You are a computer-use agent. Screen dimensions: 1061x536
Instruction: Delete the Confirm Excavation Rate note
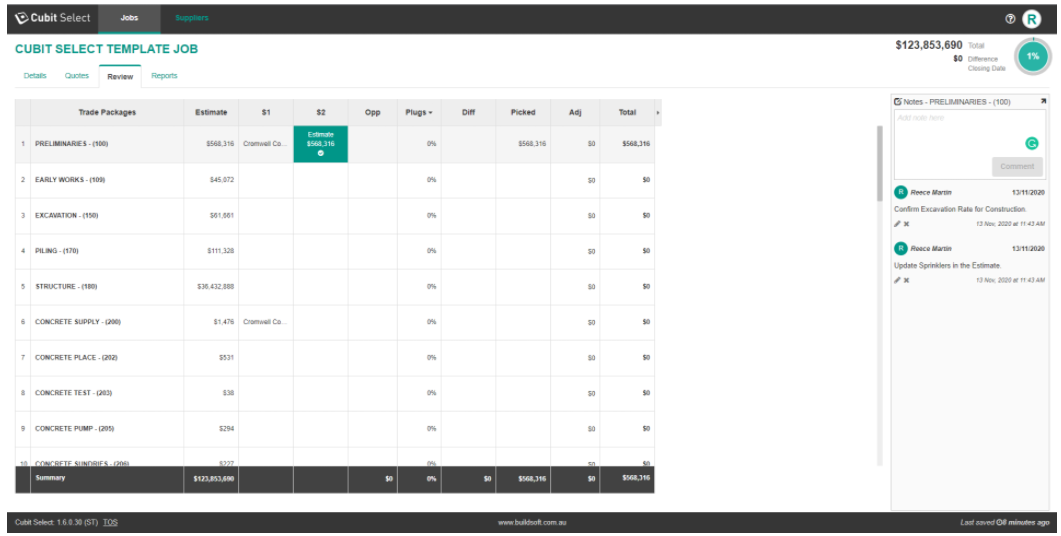(907, 224)
